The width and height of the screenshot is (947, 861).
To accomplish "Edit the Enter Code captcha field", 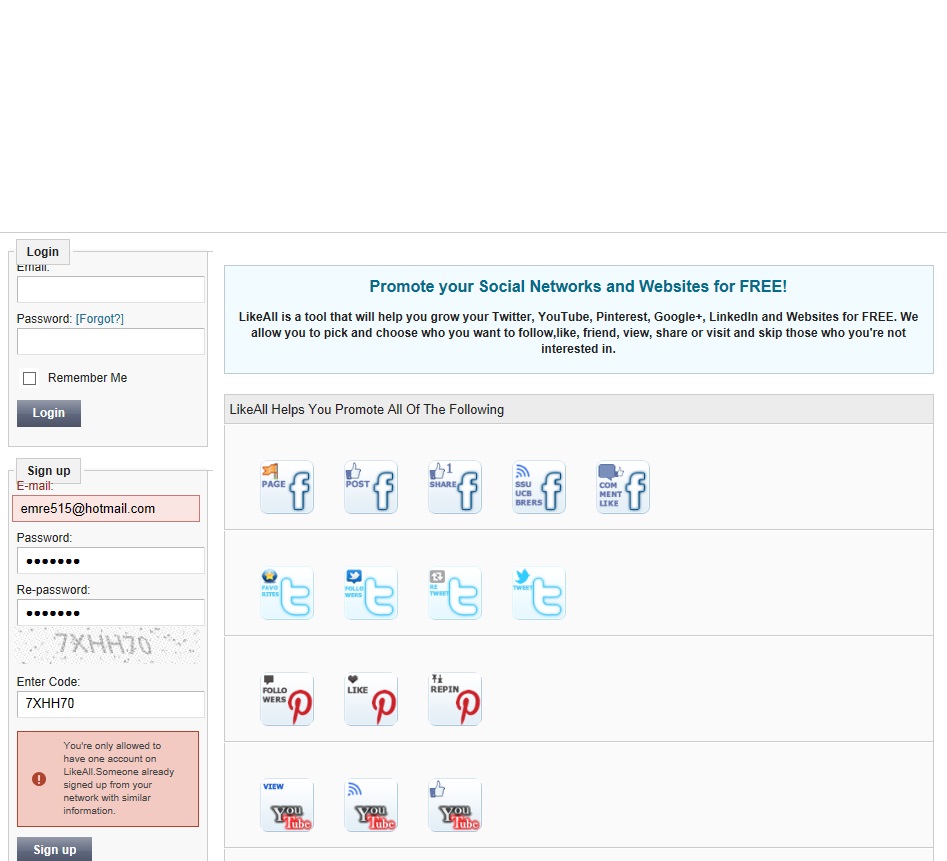I will (x=111, y=704).
